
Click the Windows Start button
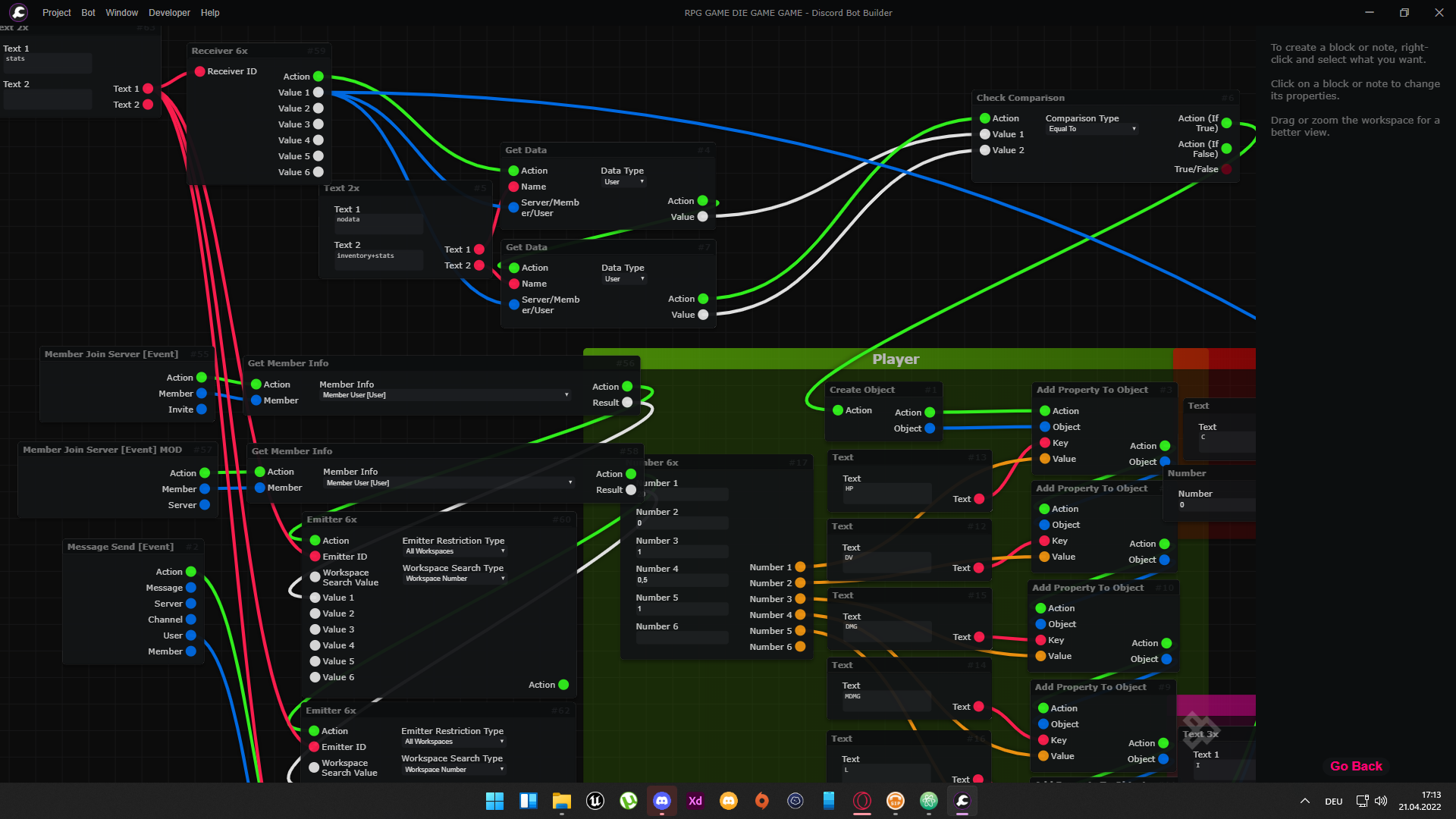coord(494,801)
